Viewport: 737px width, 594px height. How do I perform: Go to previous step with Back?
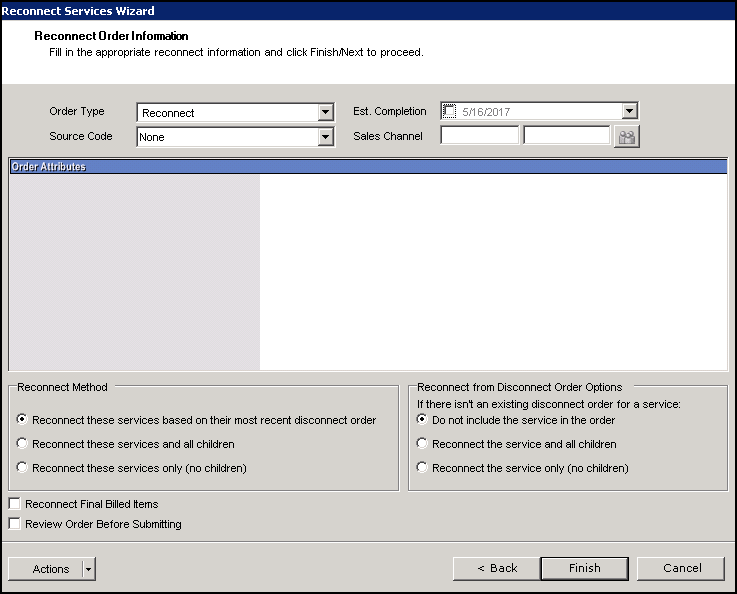coord(496,568)
